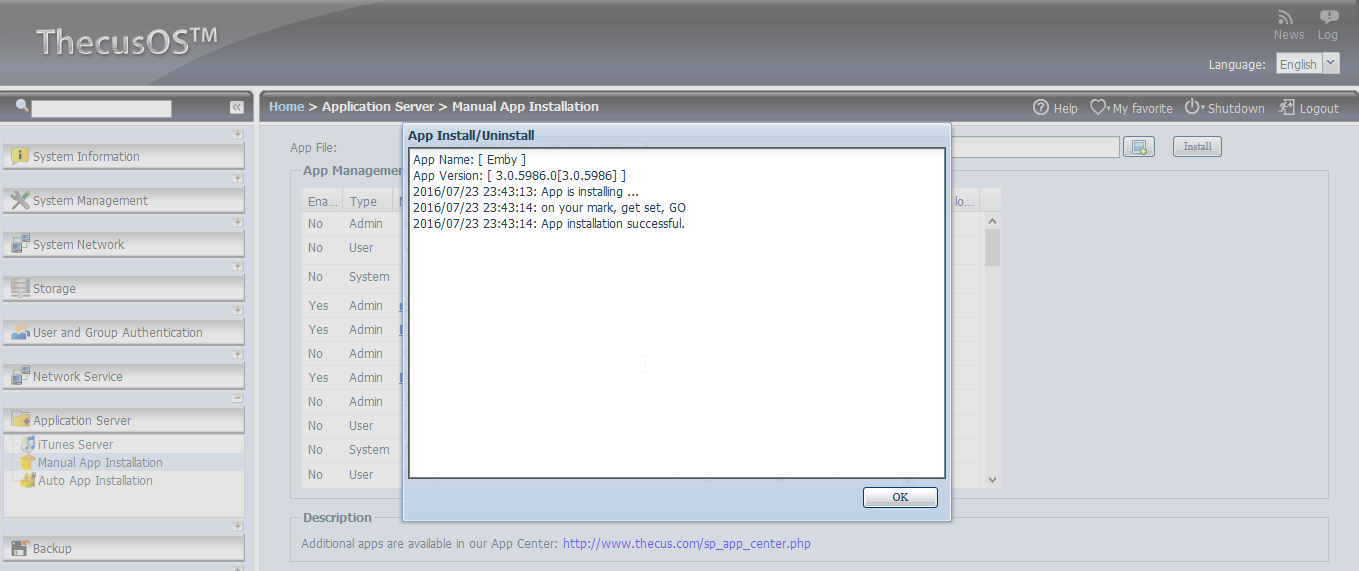This screenshot has height=571, width=1359.
Task: Click the Backup icon
Action: pyautogui.click(x=20, y=548)
